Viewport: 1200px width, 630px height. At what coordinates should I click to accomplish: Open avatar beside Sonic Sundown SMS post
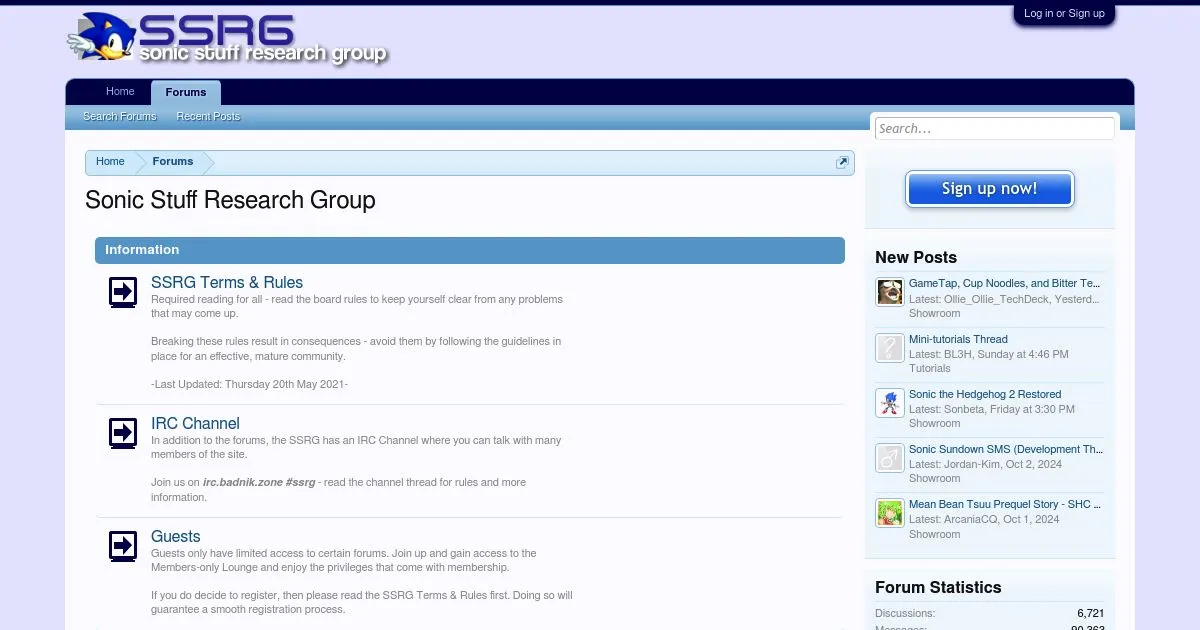pos(889,457)
